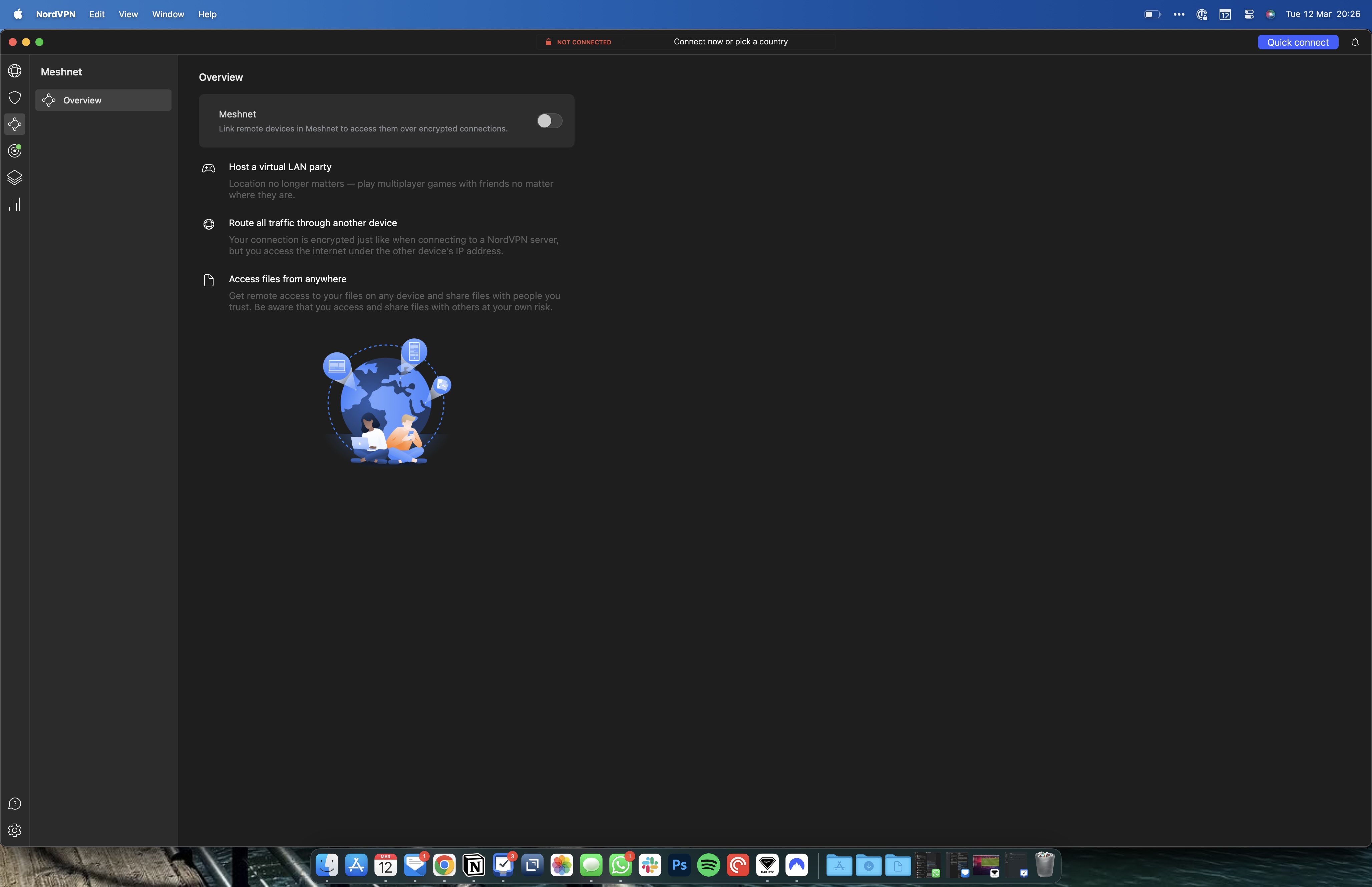Enable the Meshnet toggle switch
Image resolution: width=1372 pixels, height=887 pixels.
click(549, 120)
